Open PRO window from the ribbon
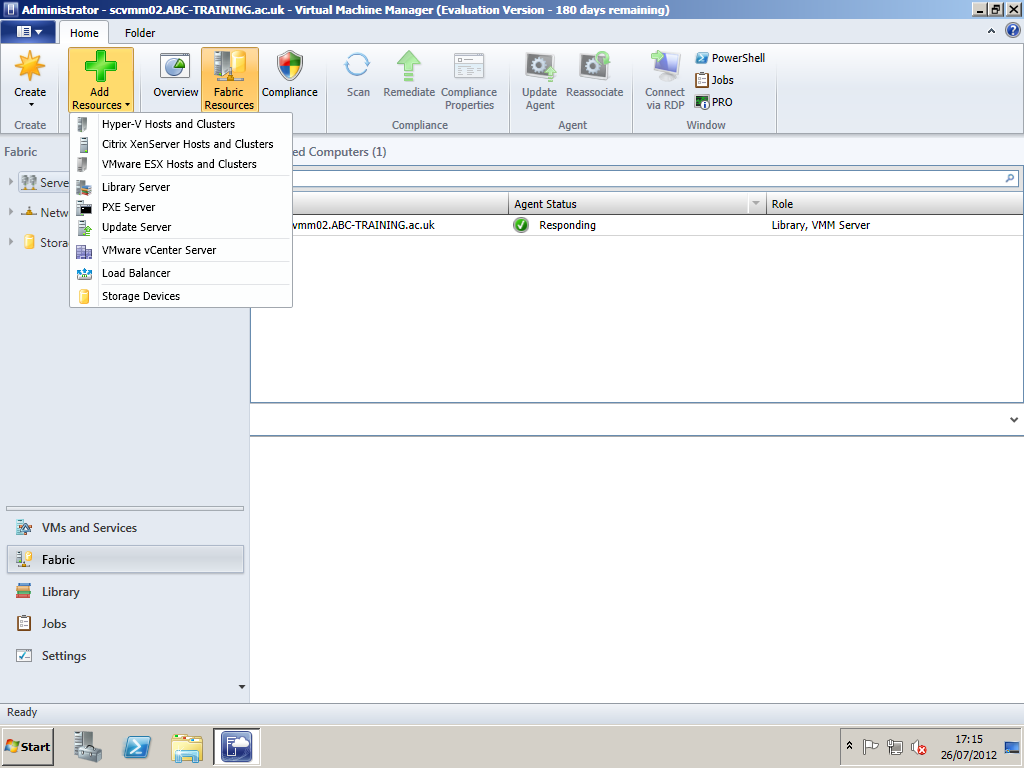Screen dimensions: 1024x768 coord(714,102)
